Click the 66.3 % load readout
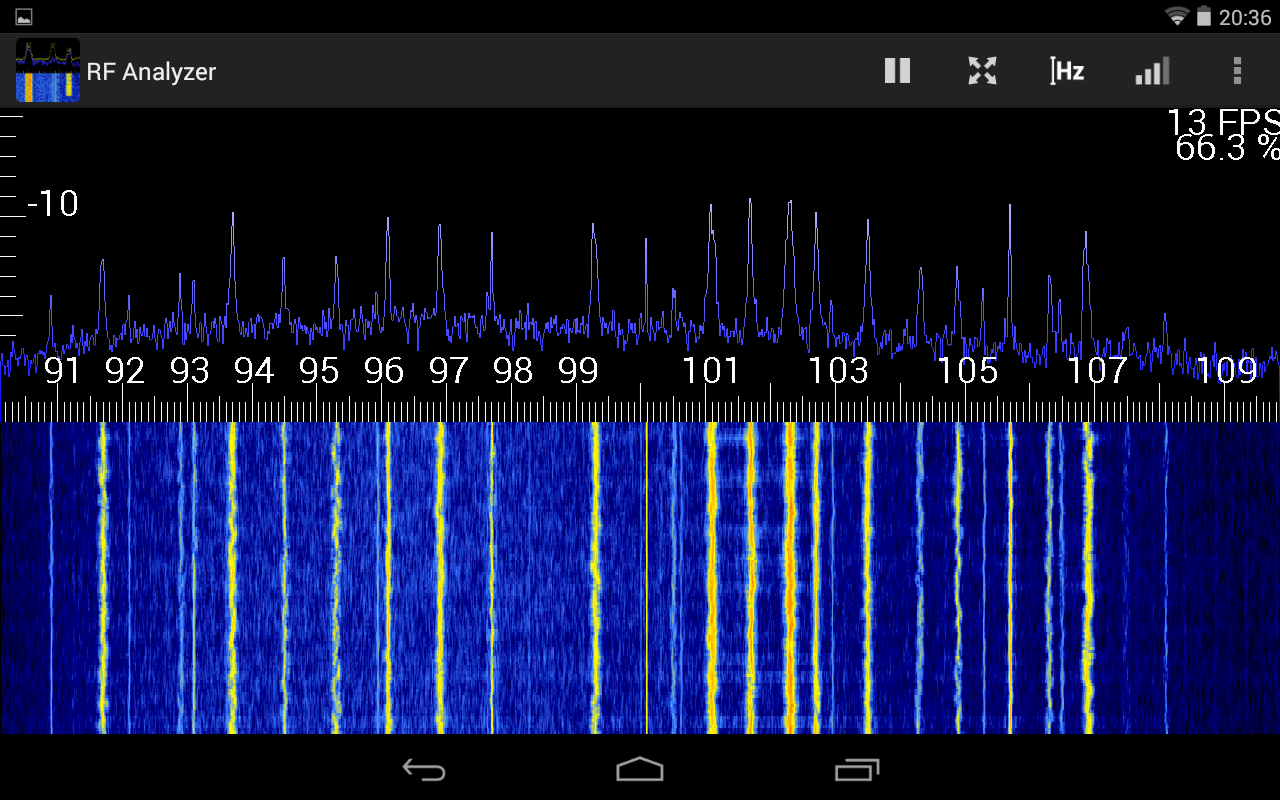 1227,148
